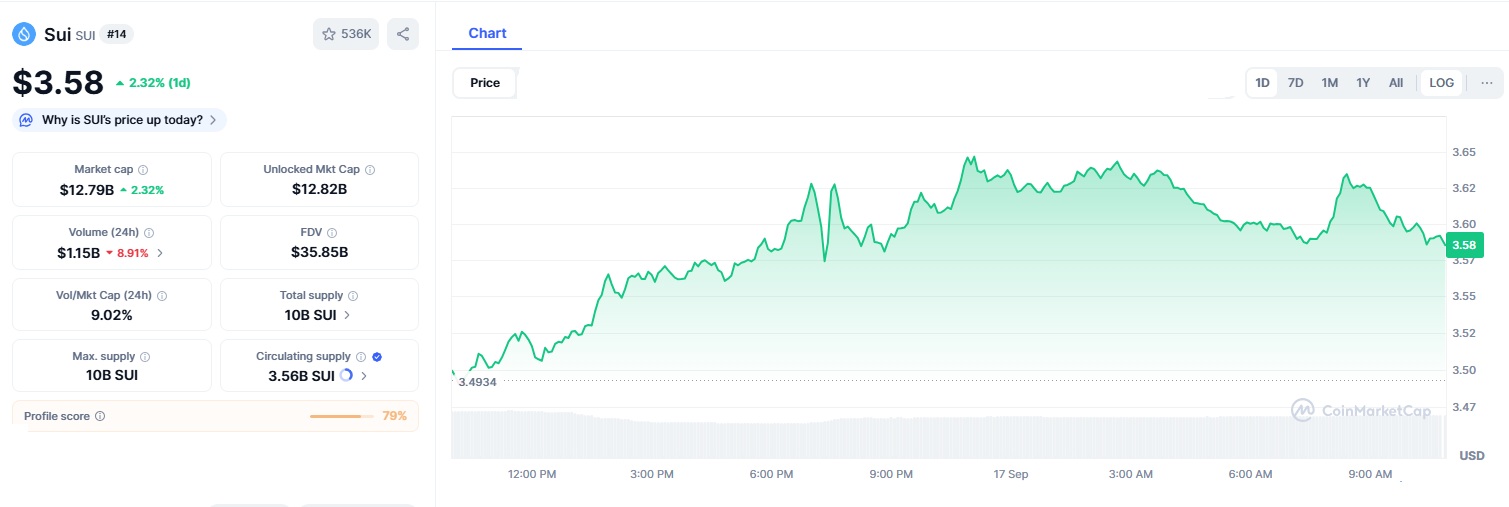1509x507 pixels.
Task: Open 'Why is SUI's price up today?'
Action: [120, 120]
